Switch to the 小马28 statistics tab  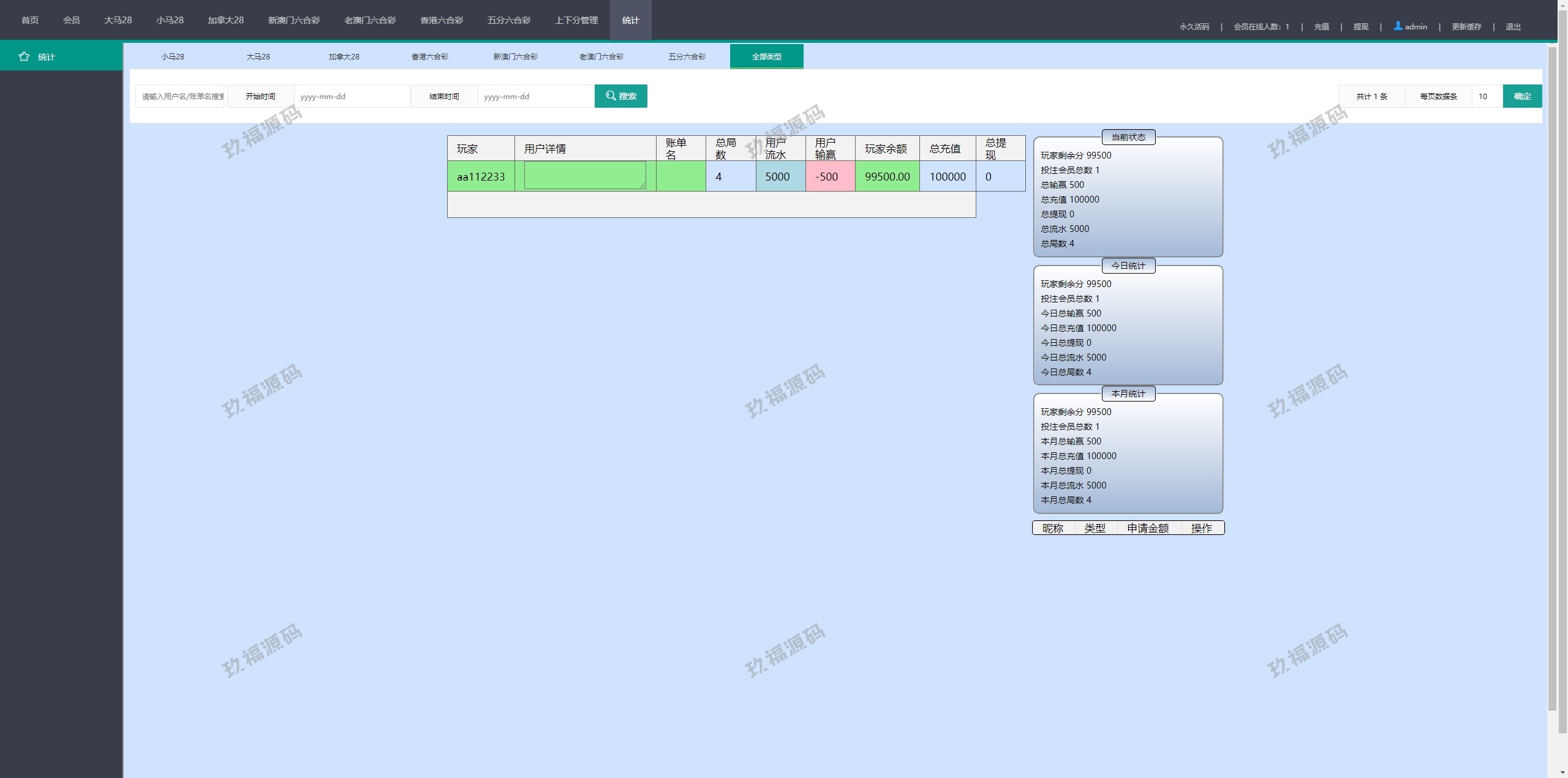pyautogui.click(x=173, y=56)
